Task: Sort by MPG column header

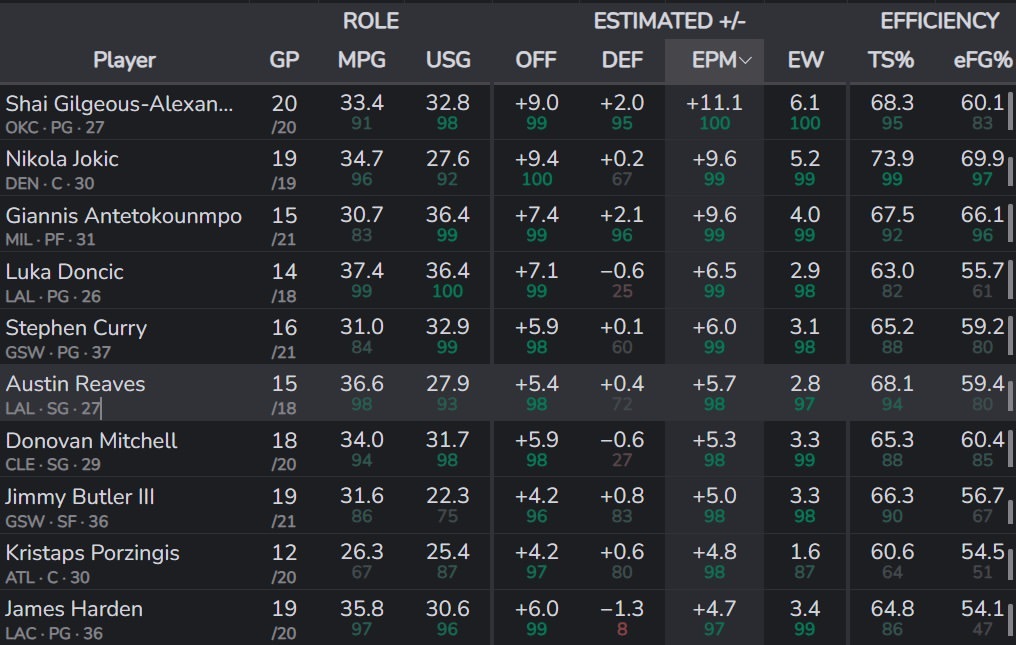Action: (x=361, y=60)
